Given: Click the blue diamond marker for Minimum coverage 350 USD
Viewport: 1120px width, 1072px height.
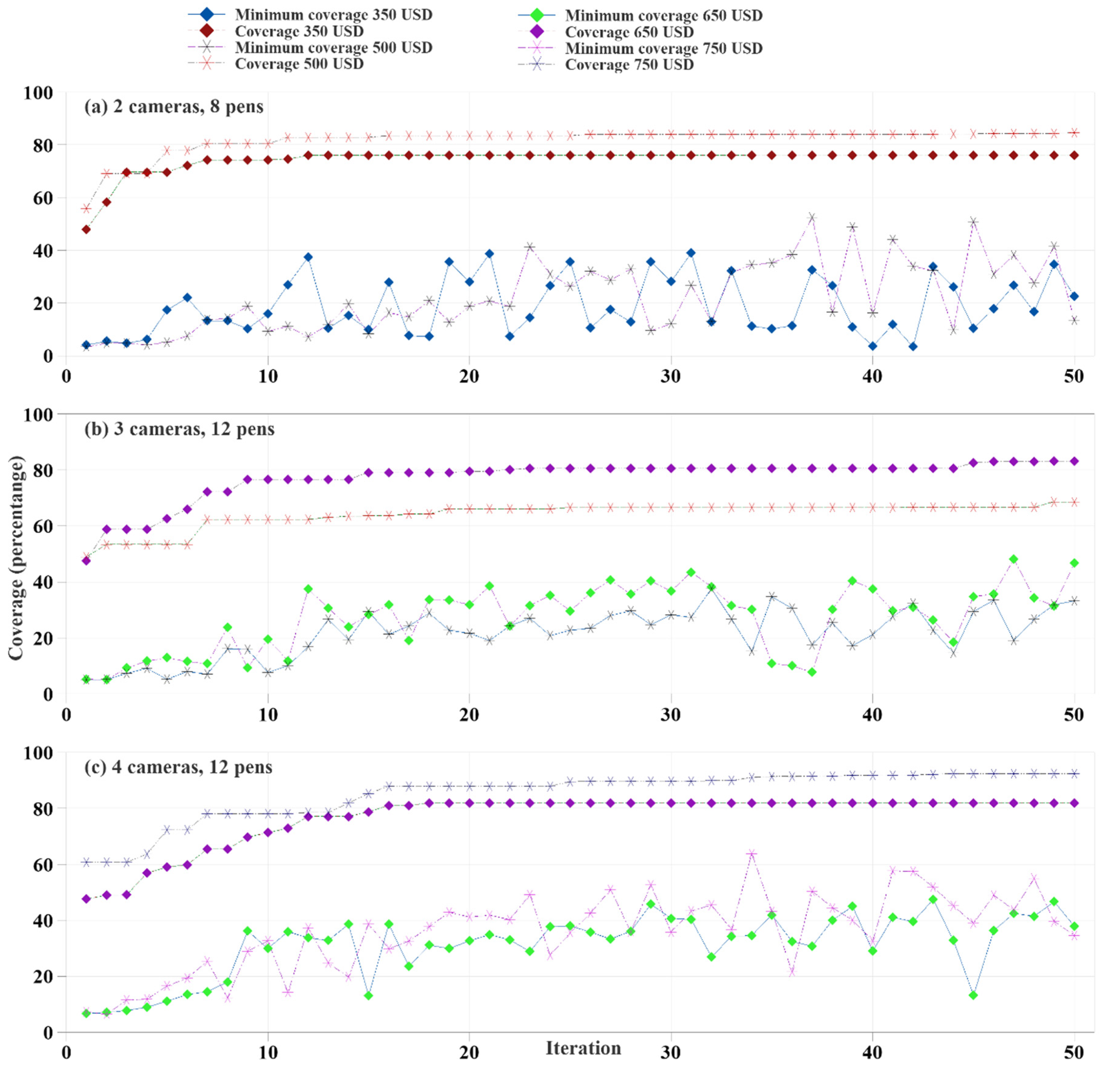Looking at the screenshot, I should (207, 14).
